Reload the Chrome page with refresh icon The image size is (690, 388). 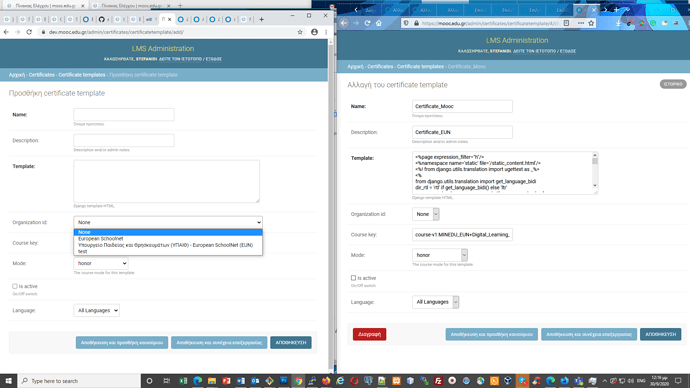point(29,32)
